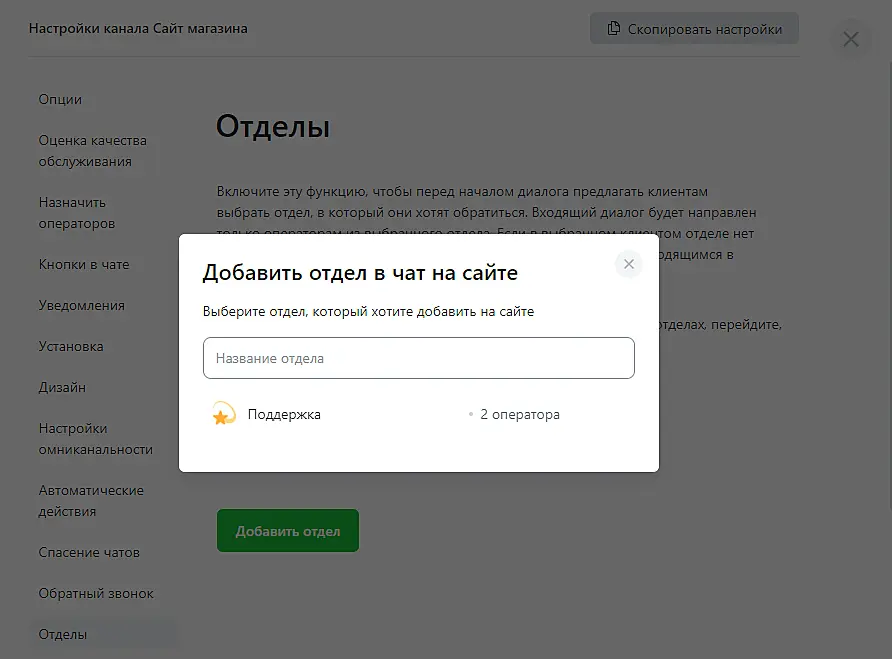This screenshot has height=659, width=892.
Task: Go to Настройки омниканальности
Action: pyautogui.click(x=95, y=439)
